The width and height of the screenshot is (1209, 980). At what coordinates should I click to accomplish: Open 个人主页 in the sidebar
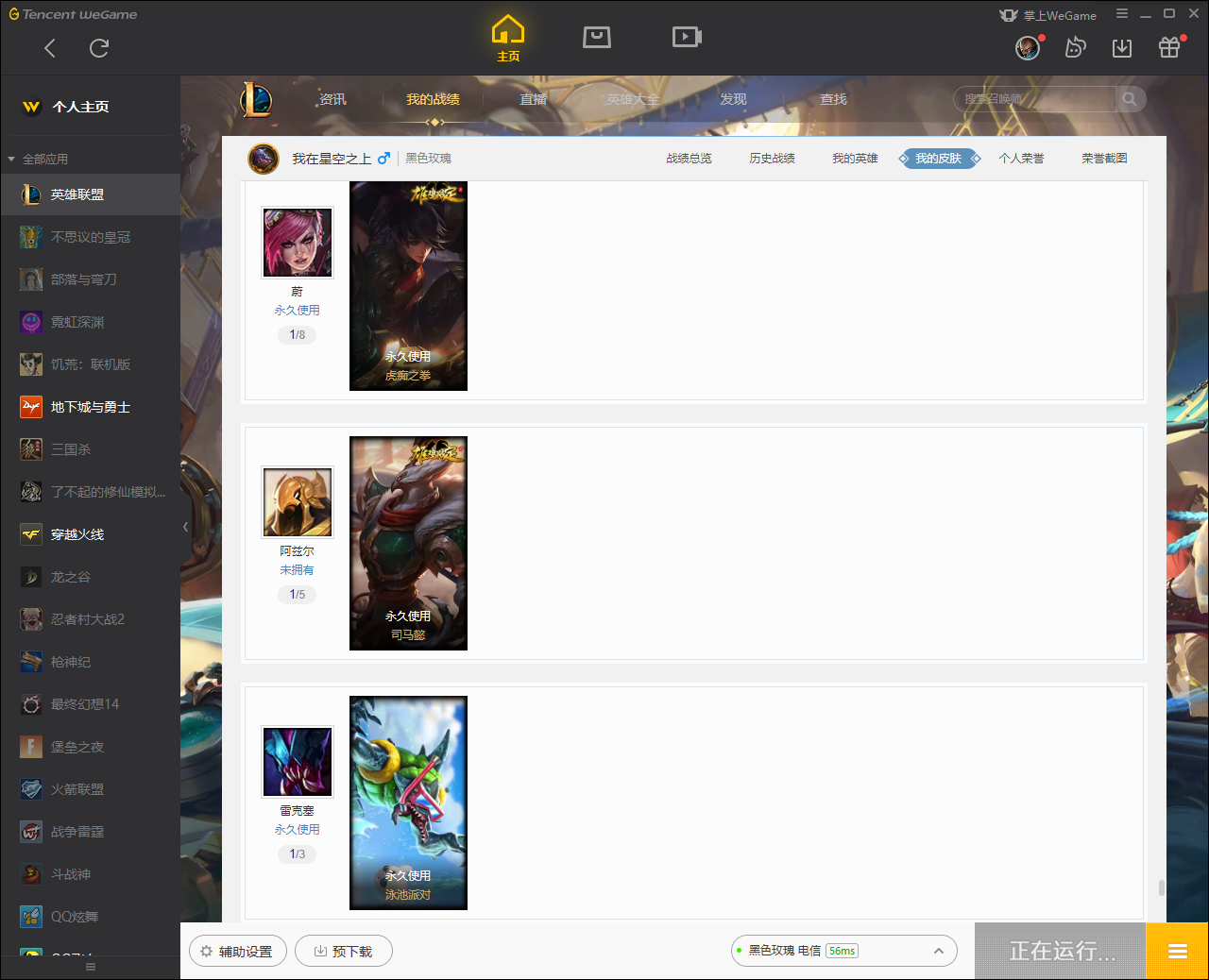[x=80, y=107]
